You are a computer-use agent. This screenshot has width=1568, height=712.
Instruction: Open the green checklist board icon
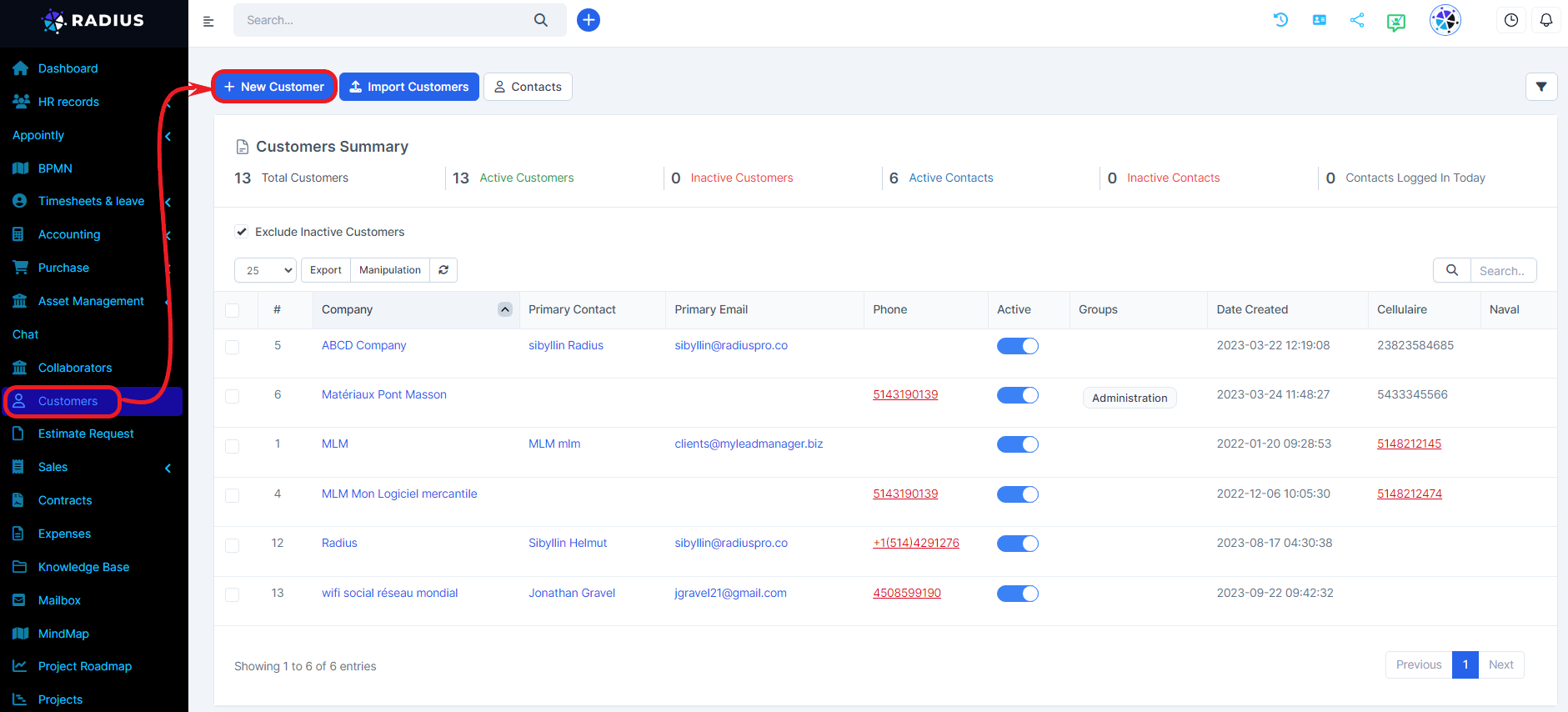point(1396,22)
